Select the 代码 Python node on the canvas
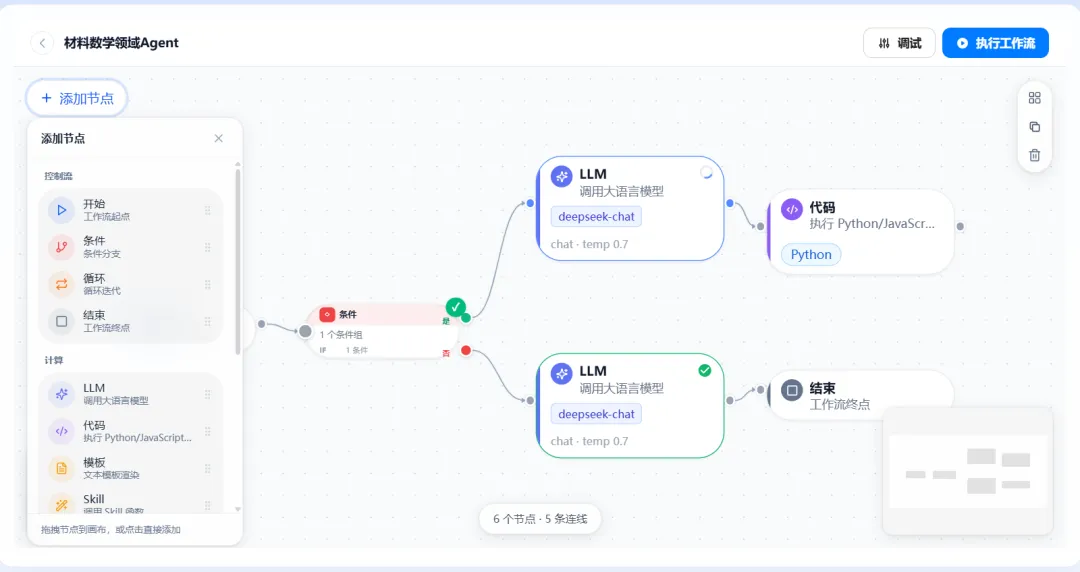The height and width of the screenshot is (572, 1080). coord(861,232)
